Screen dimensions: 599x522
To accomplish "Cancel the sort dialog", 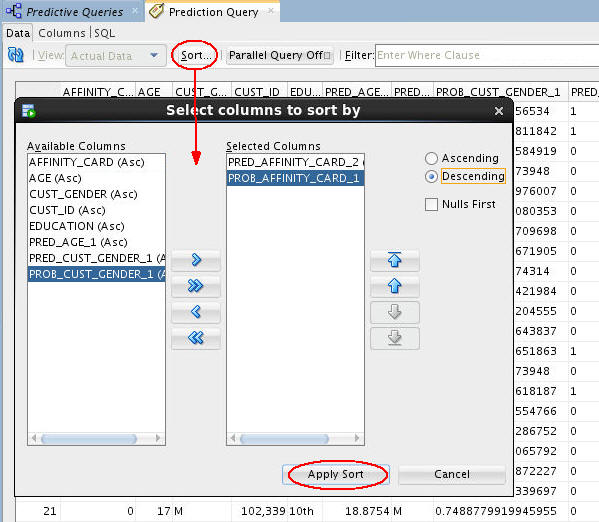I will (x=452, y=474).
